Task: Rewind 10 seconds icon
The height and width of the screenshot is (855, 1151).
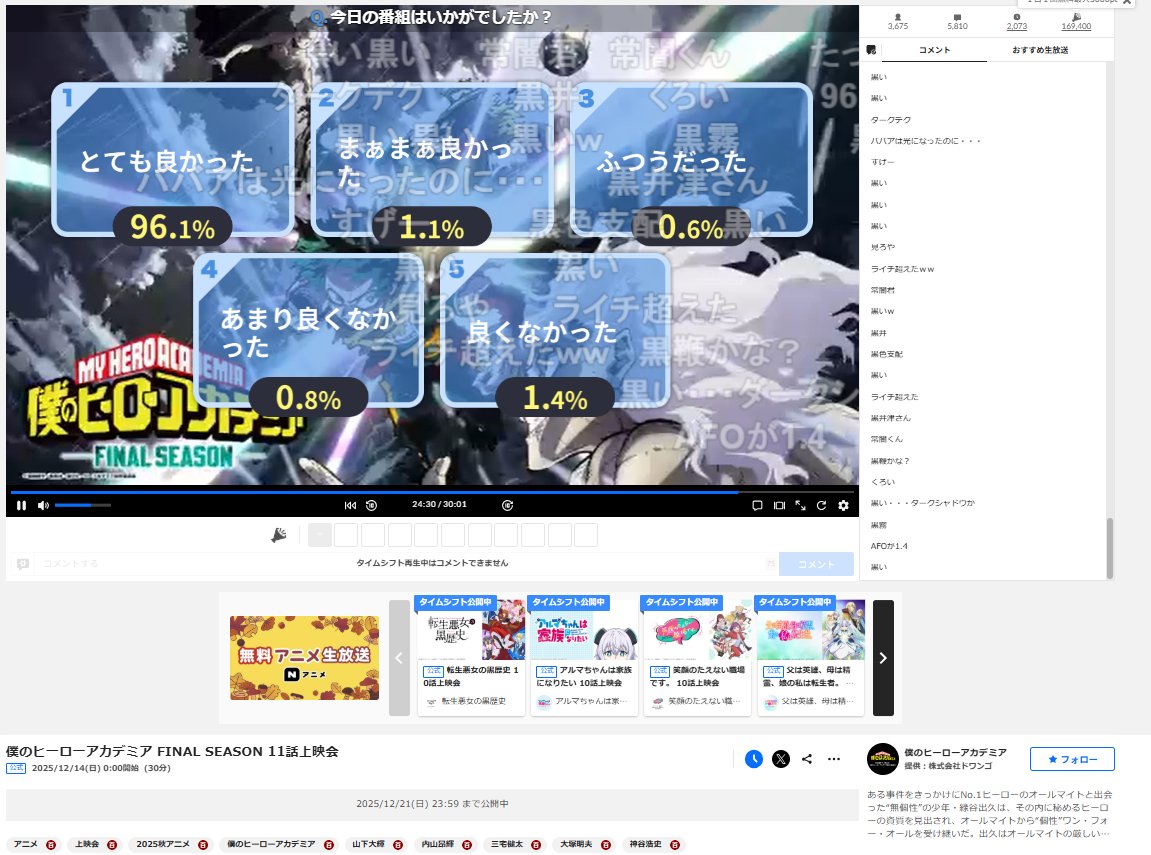Action: 371,505
